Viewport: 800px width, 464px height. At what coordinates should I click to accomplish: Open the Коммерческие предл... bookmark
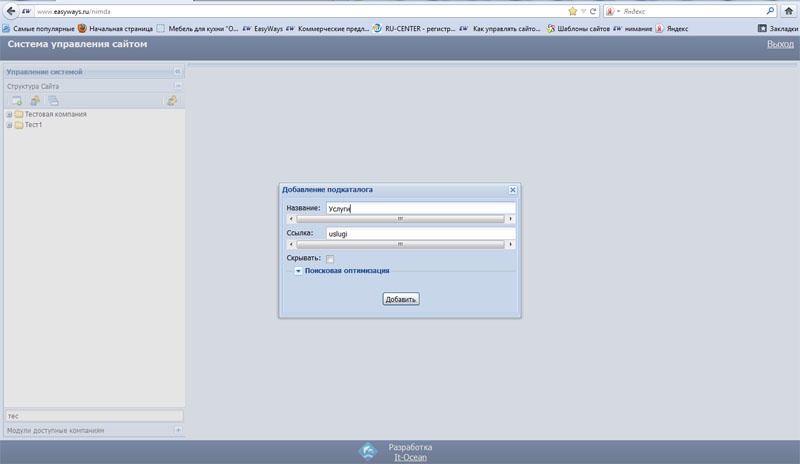[328, 29]
